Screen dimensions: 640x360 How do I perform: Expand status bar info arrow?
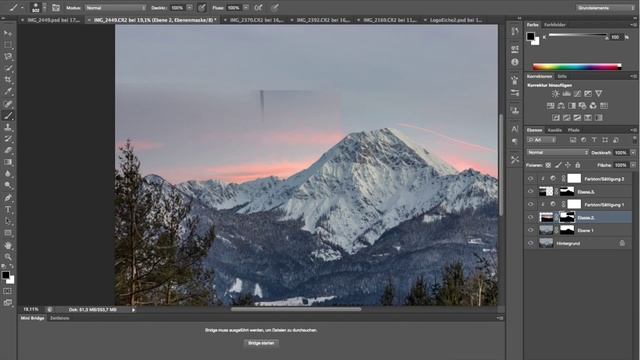[133, 310]
